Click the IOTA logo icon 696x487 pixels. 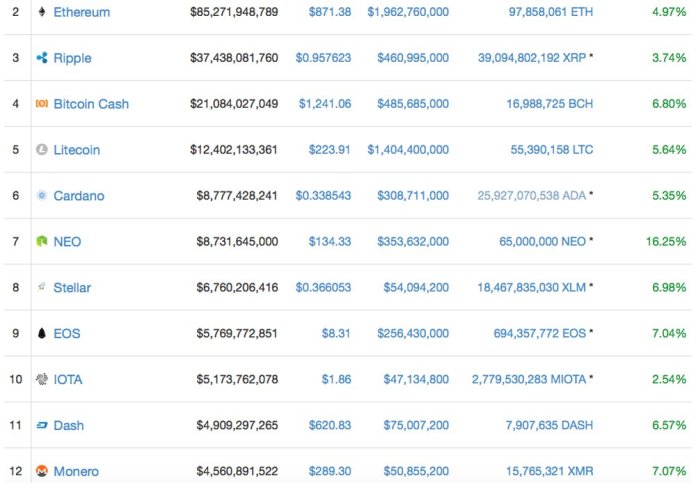coord(41,380)
